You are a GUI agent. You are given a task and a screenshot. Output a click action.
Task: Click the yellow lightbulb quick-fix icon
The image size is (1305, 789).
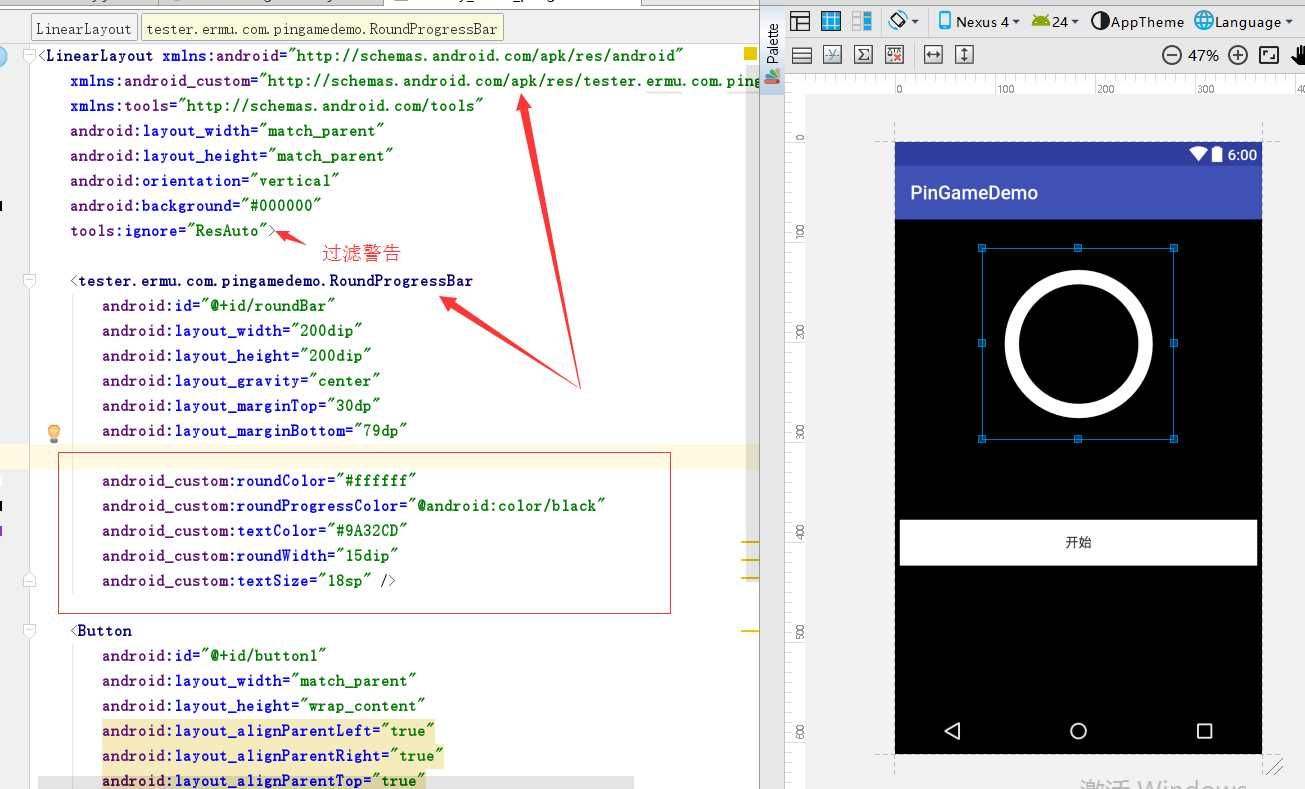tap(54, 432)
